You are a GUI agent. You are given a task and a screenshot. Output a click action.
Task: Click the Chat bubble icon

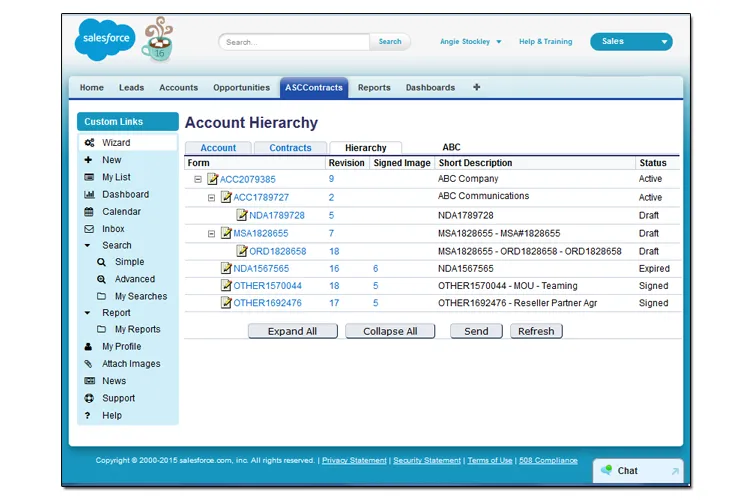(607, 470)
